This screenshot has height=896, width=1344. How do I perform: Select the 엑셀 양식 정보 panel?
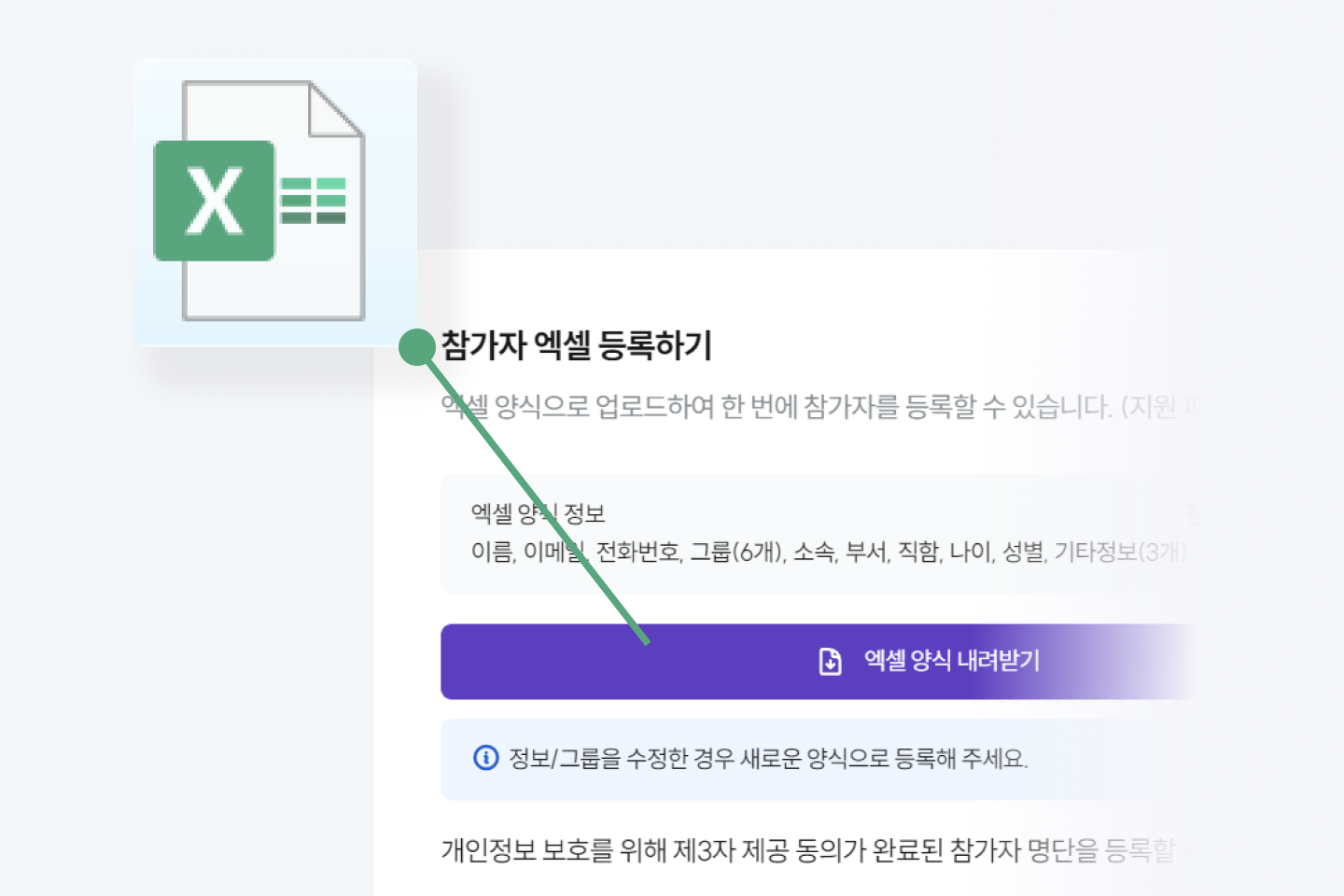click(x=812, y=533)
